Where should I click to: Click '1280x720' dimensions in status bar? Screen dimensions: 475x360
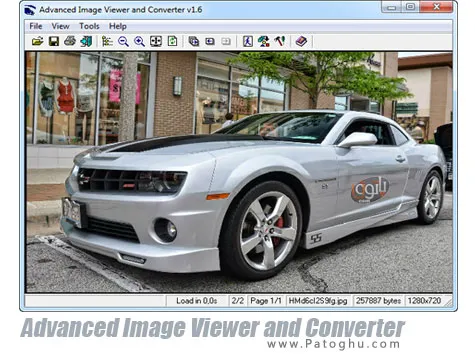[x=424, y=301]
